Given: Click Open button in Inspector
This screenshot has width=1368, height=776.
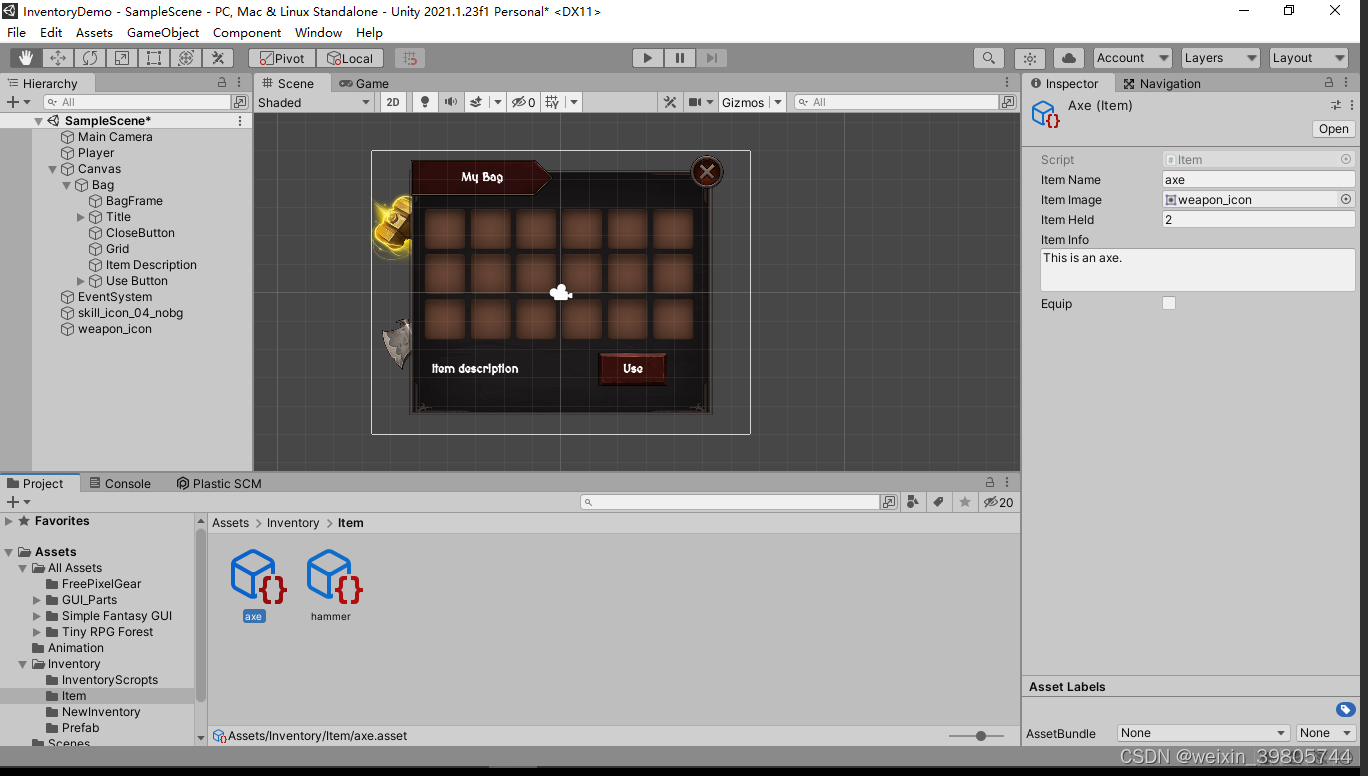Looking at the screenshot, I should [x=1334, y=129].
